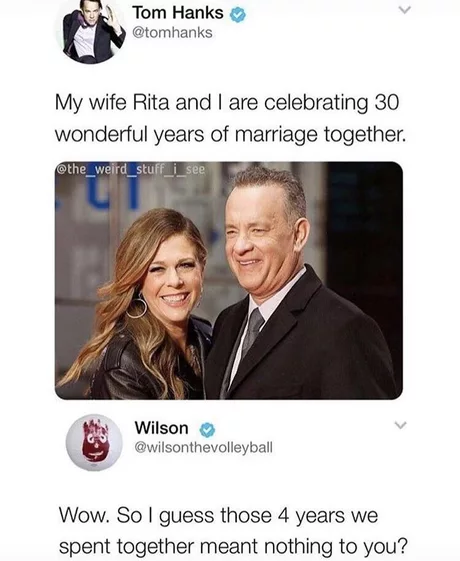
Task: Open the Tom Hanks display name
Action: click(178, 13)
